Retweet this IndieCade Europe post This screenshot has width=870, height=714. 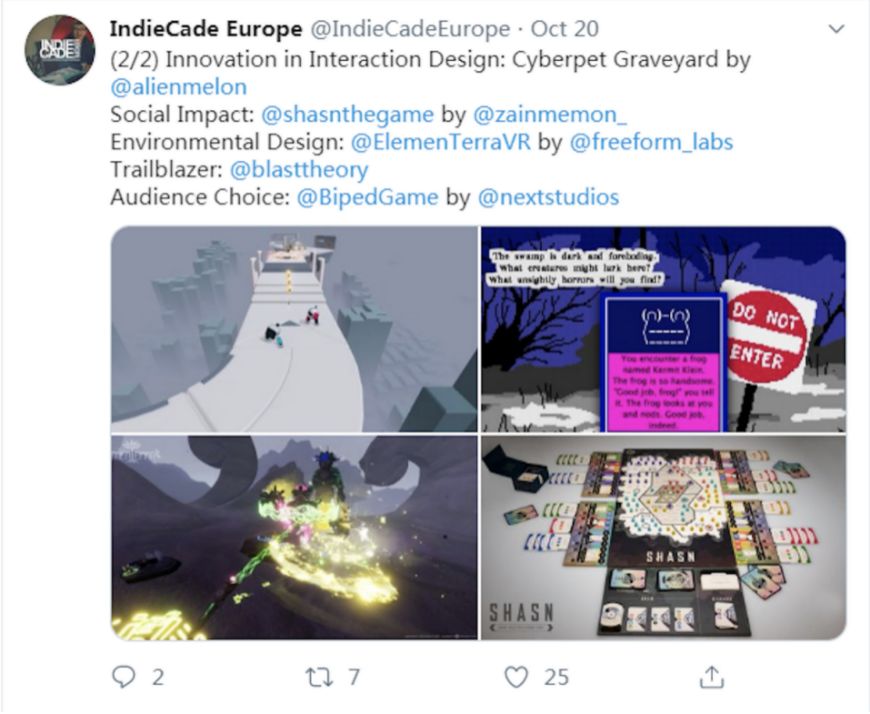coord(319,677)
